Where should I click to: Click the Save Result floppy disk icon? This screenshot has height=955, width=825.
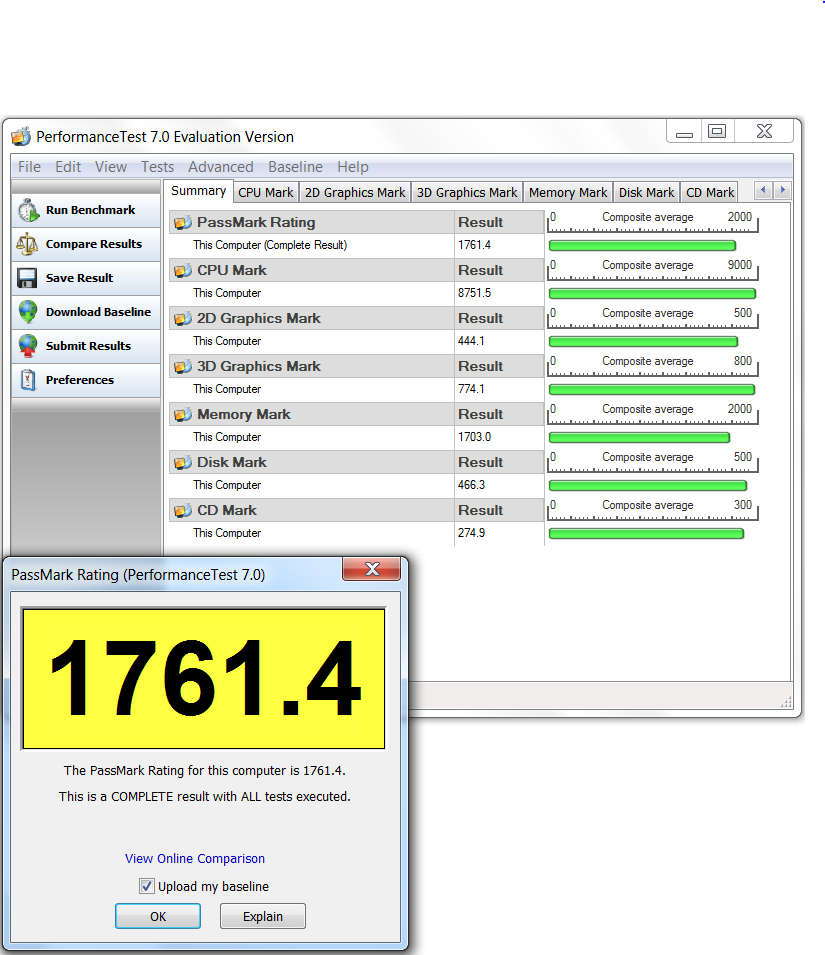27,278
